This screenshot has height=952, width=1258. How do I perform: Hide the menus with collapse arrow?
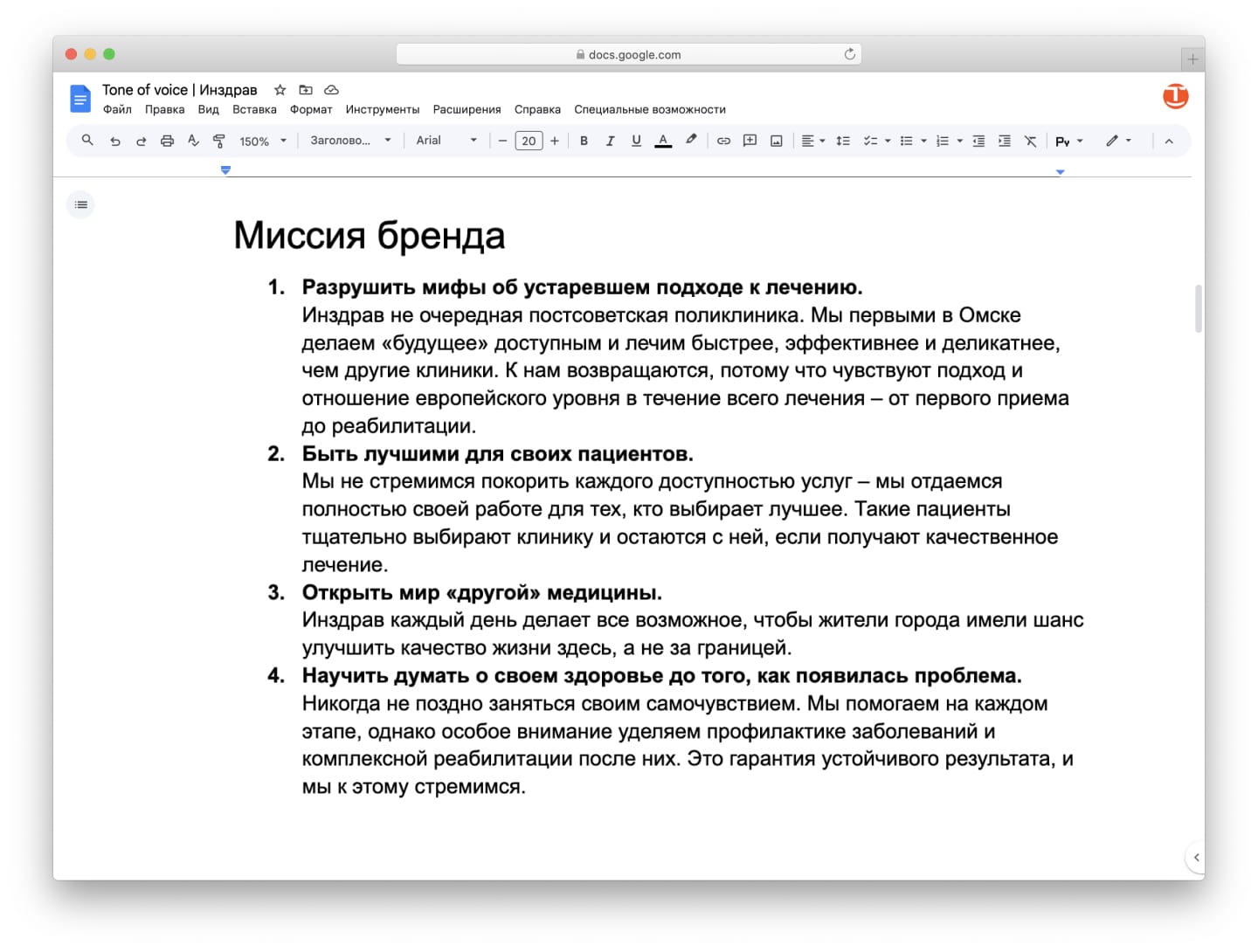point(1169,141)
